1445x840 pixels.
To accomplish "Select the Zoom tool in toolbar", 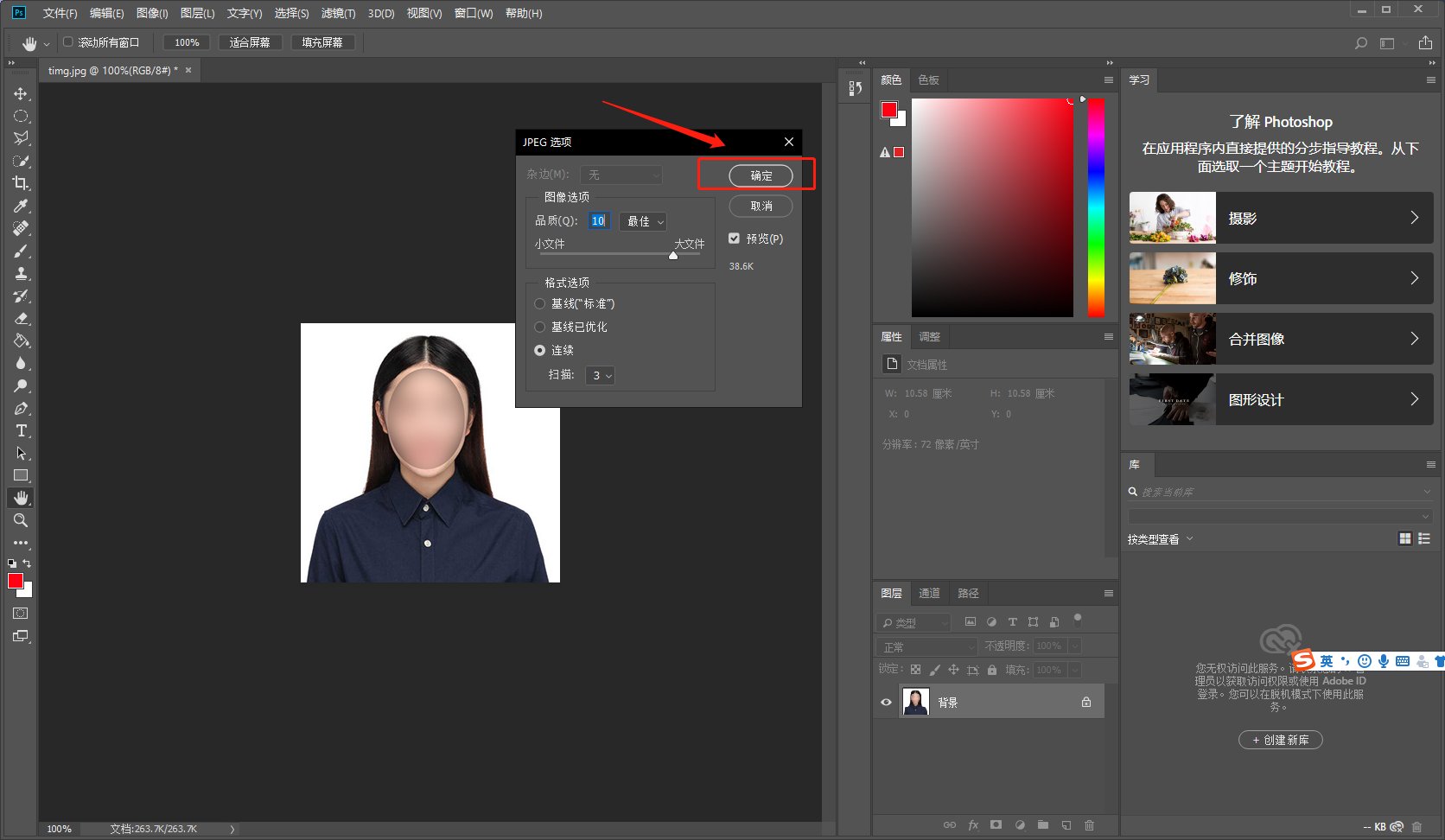I will pos(21,520).
